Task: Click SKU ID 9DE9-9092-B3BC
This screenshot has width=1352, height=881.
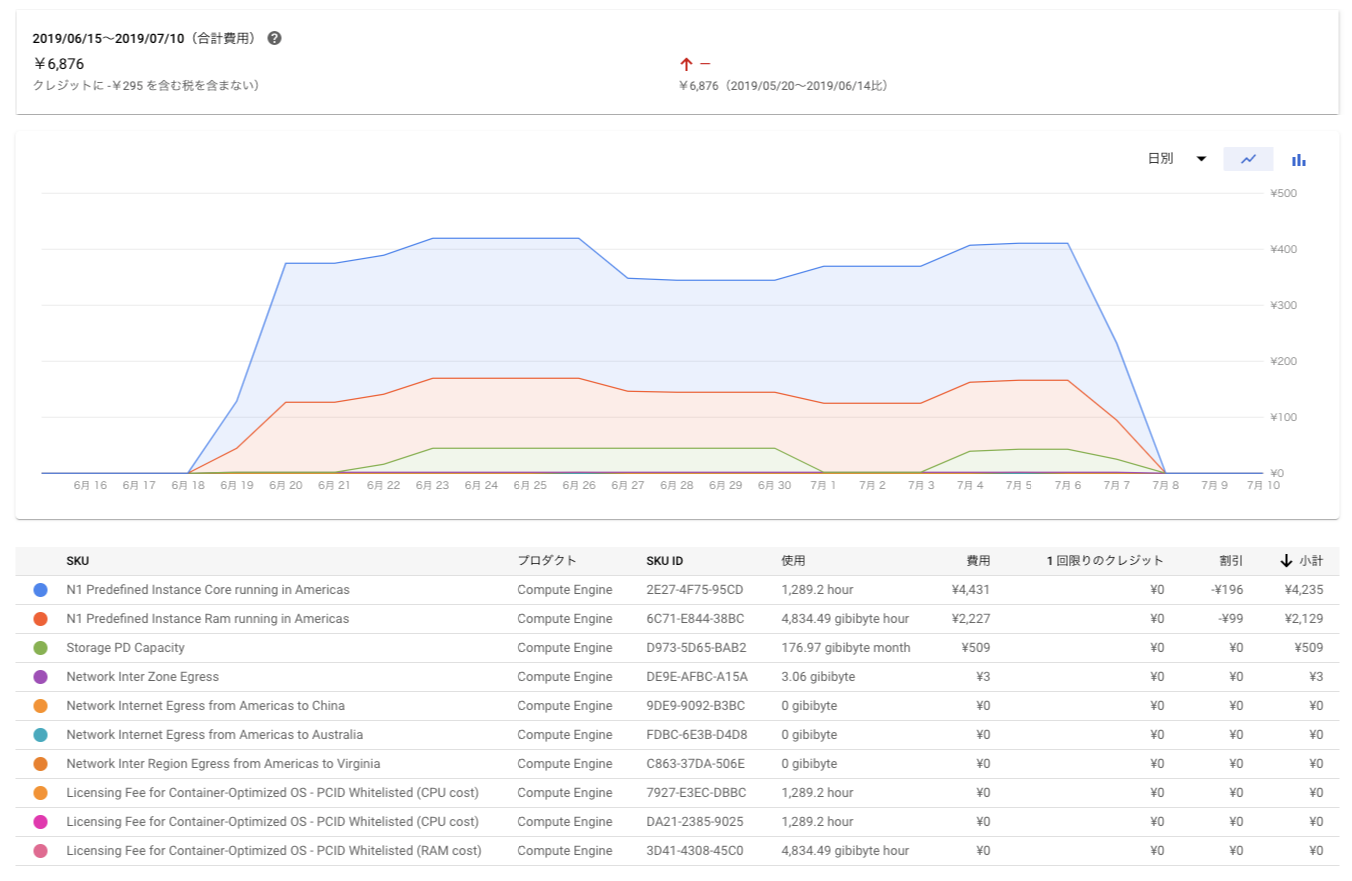Action: pos(696,706)
